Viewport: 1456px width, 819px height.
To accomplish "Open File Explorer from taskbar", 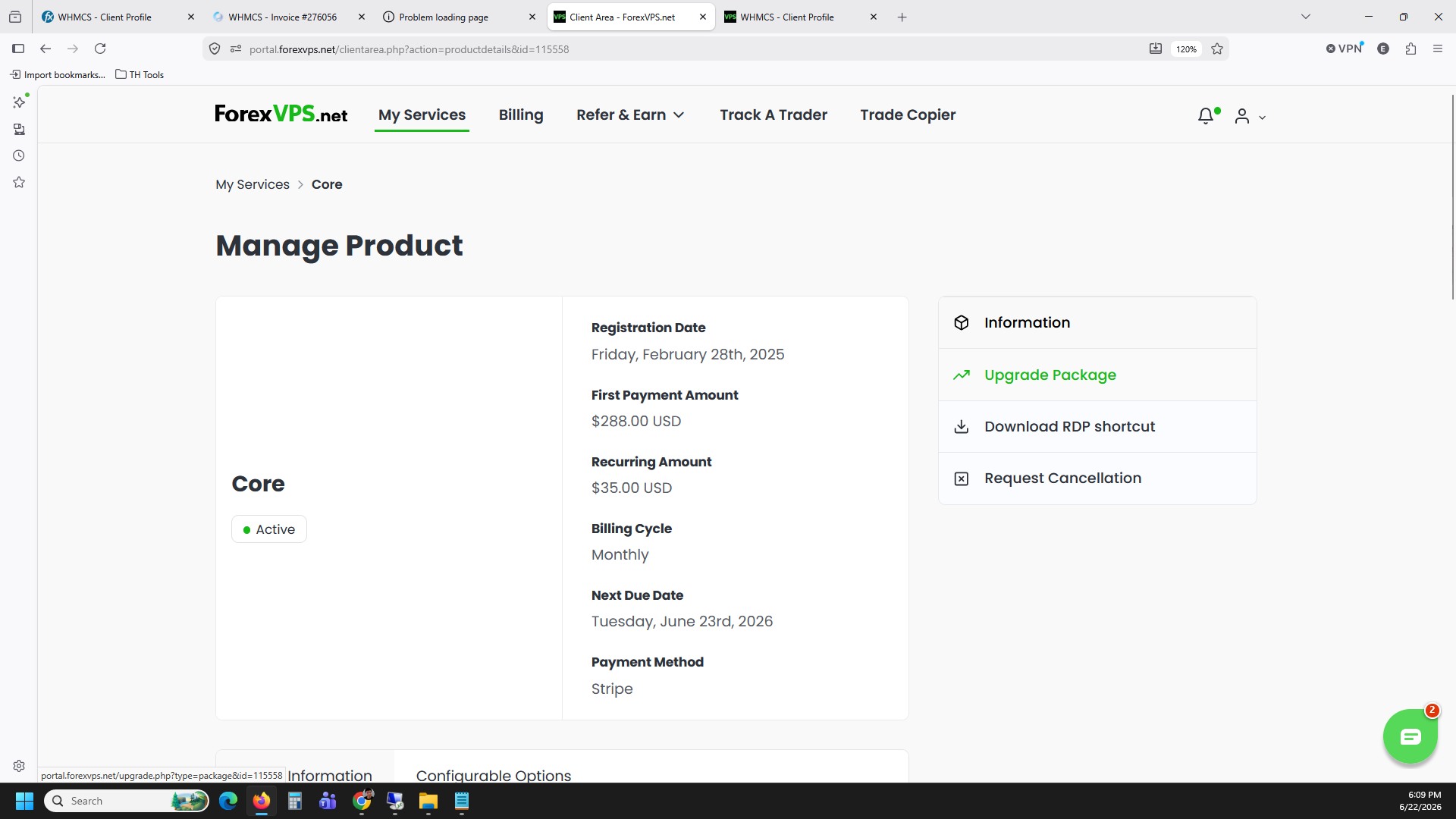I will (428, 801).
